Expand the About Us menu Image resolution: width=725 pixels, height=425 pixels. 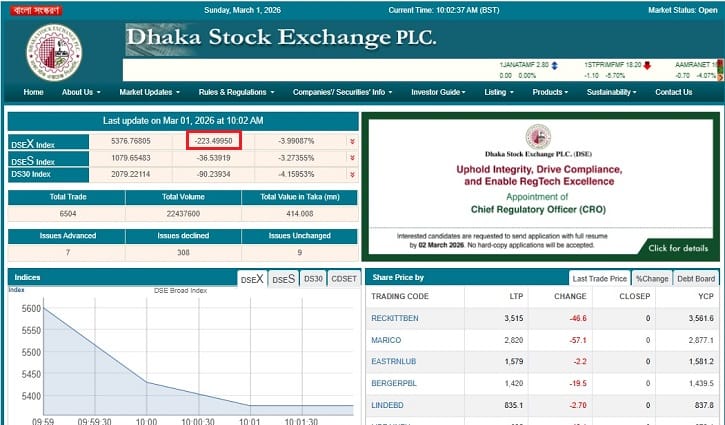[x=81, y=92]
